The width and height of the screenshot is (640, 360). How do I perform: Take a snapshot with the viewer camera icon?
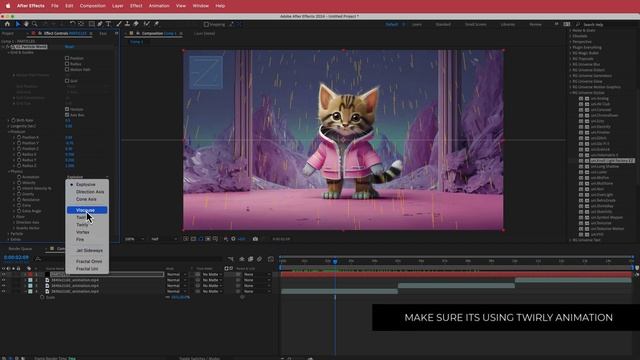point(255,239)
